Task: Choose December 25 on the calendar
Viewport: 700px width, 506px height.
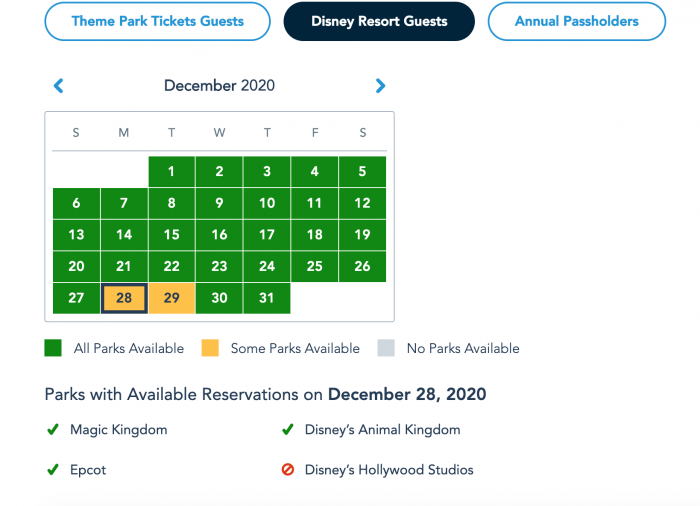Action: (x=315, y=266)
